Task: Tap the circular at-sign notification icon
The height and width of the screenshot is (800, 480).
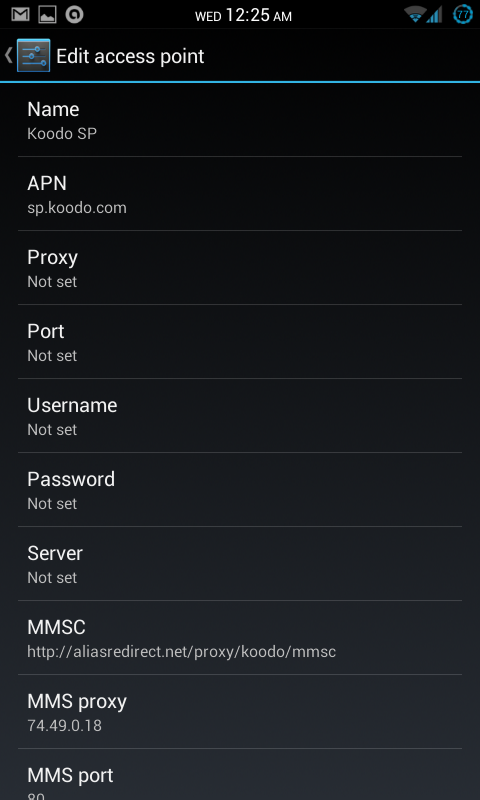Action: click(74, 14)
